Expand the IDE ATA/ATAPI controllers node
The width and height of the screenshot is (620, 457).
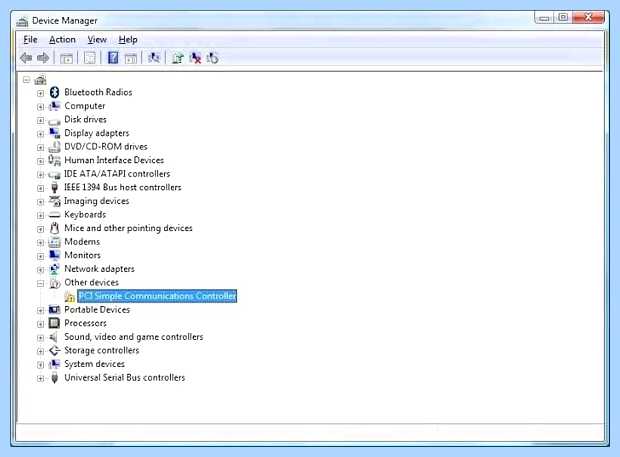[40, 174]
